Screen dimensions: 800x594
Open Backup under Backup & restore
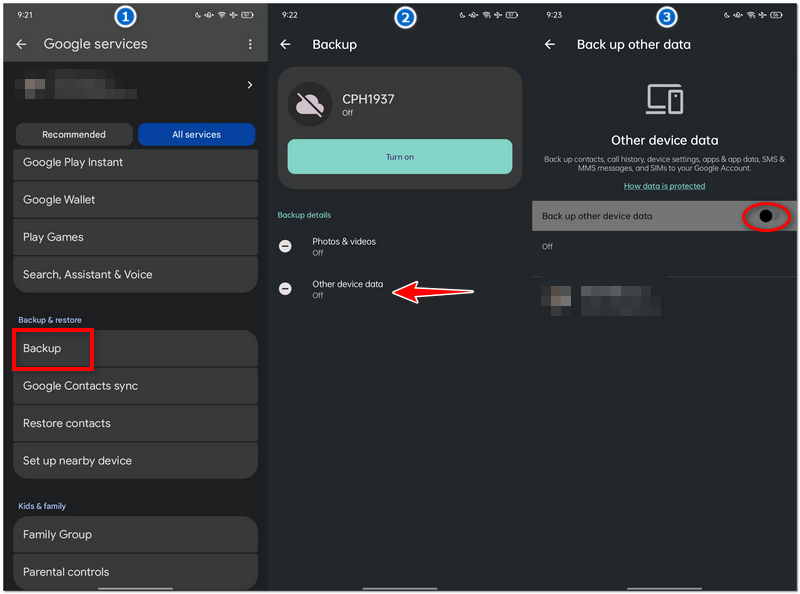click(135, 348)
